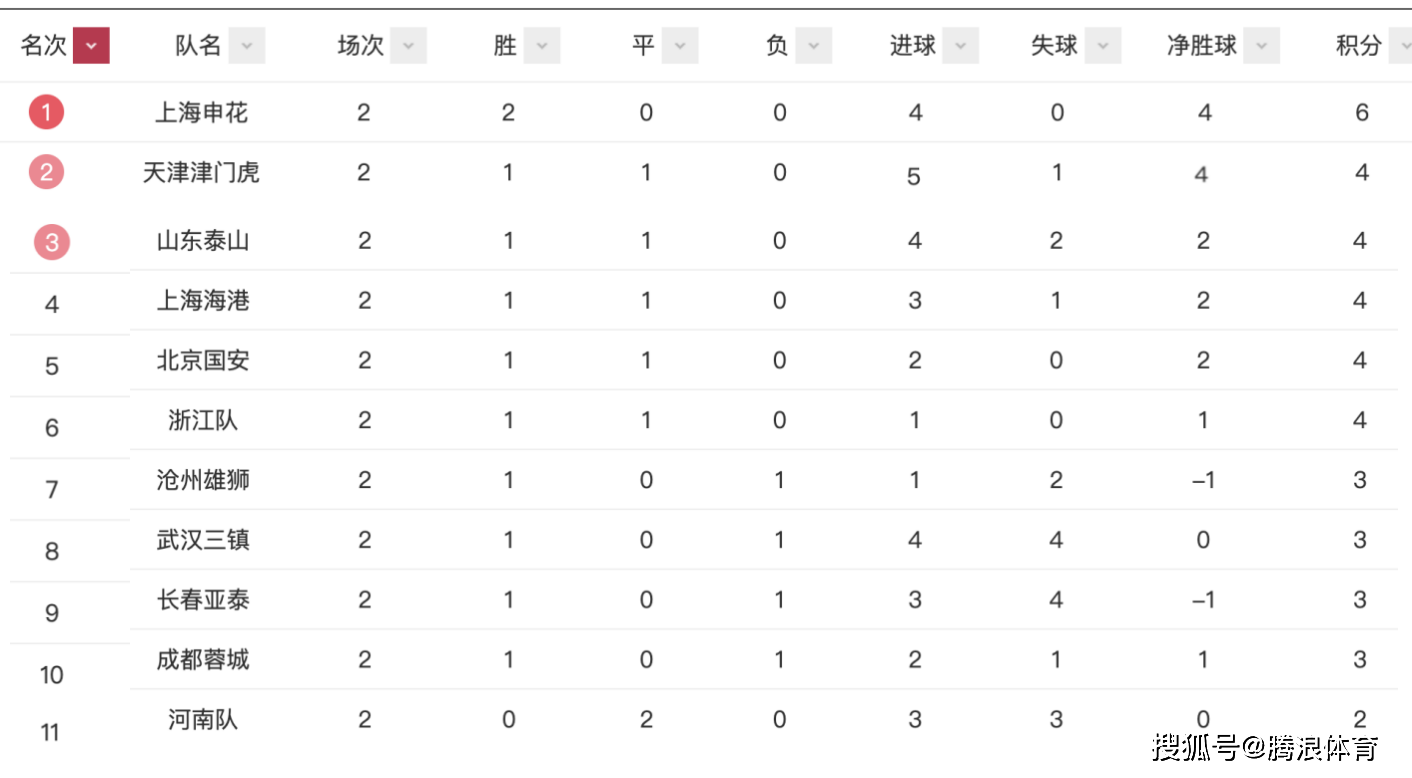Click the 积分 column header
The width and height of the screenshot is (1412, 778).
point(1358,46)
